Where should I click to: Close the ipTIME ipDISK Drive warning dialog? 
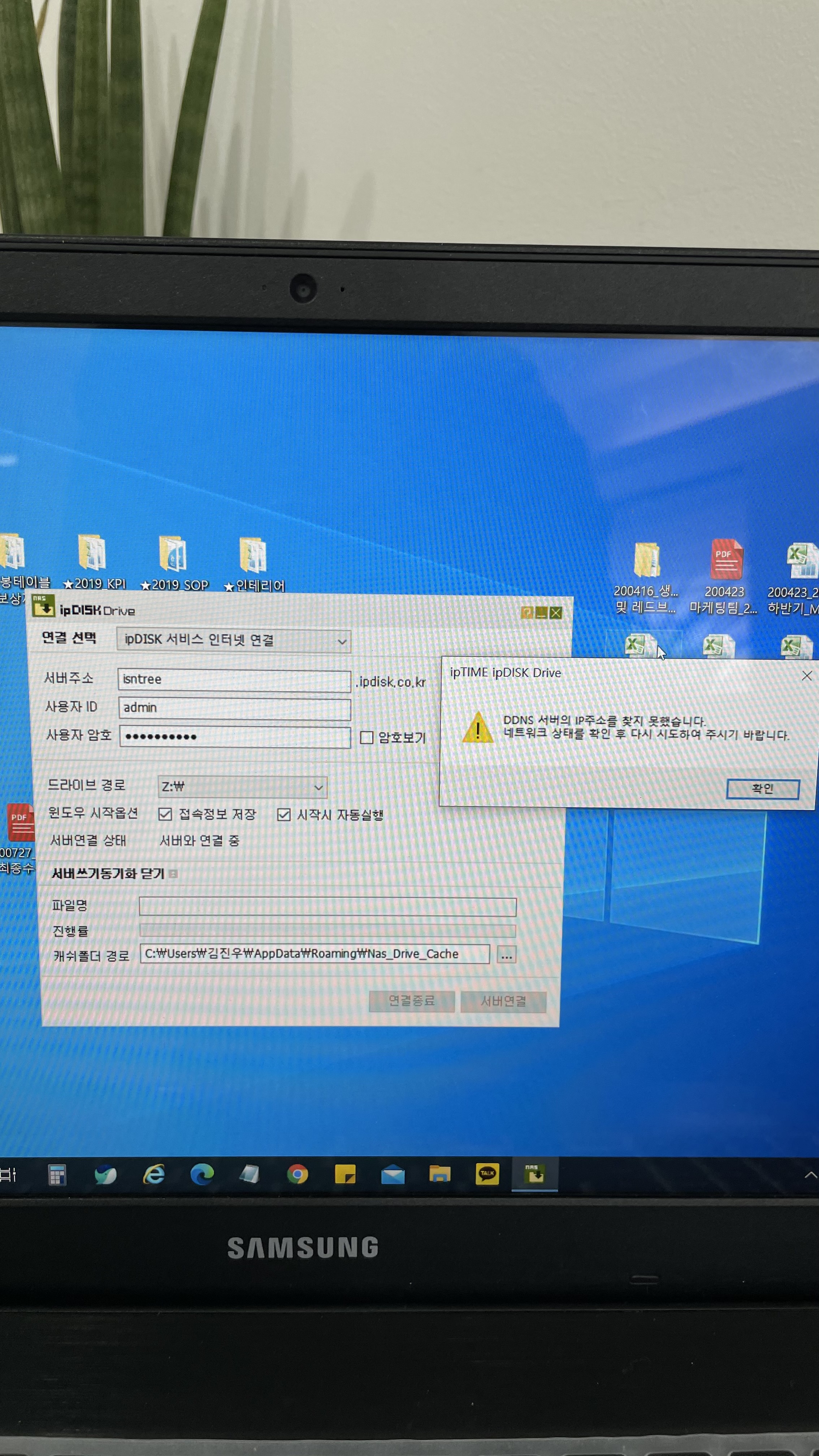807,675
